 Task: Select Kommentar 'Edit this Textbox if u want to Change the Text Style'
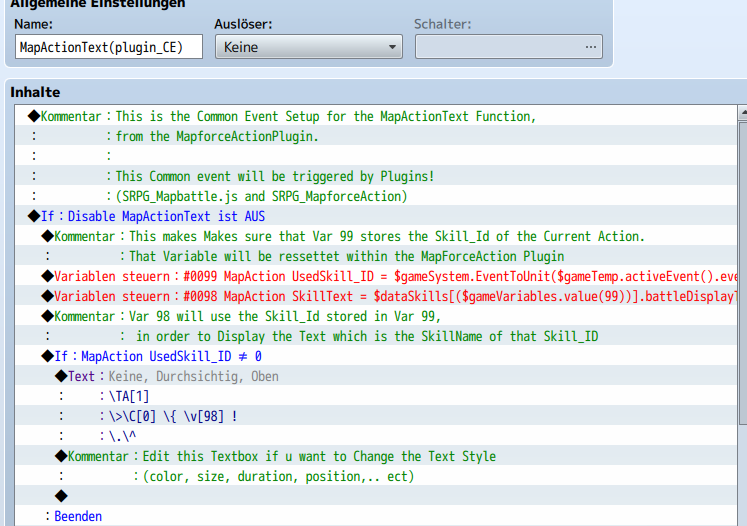click(376, 456)
